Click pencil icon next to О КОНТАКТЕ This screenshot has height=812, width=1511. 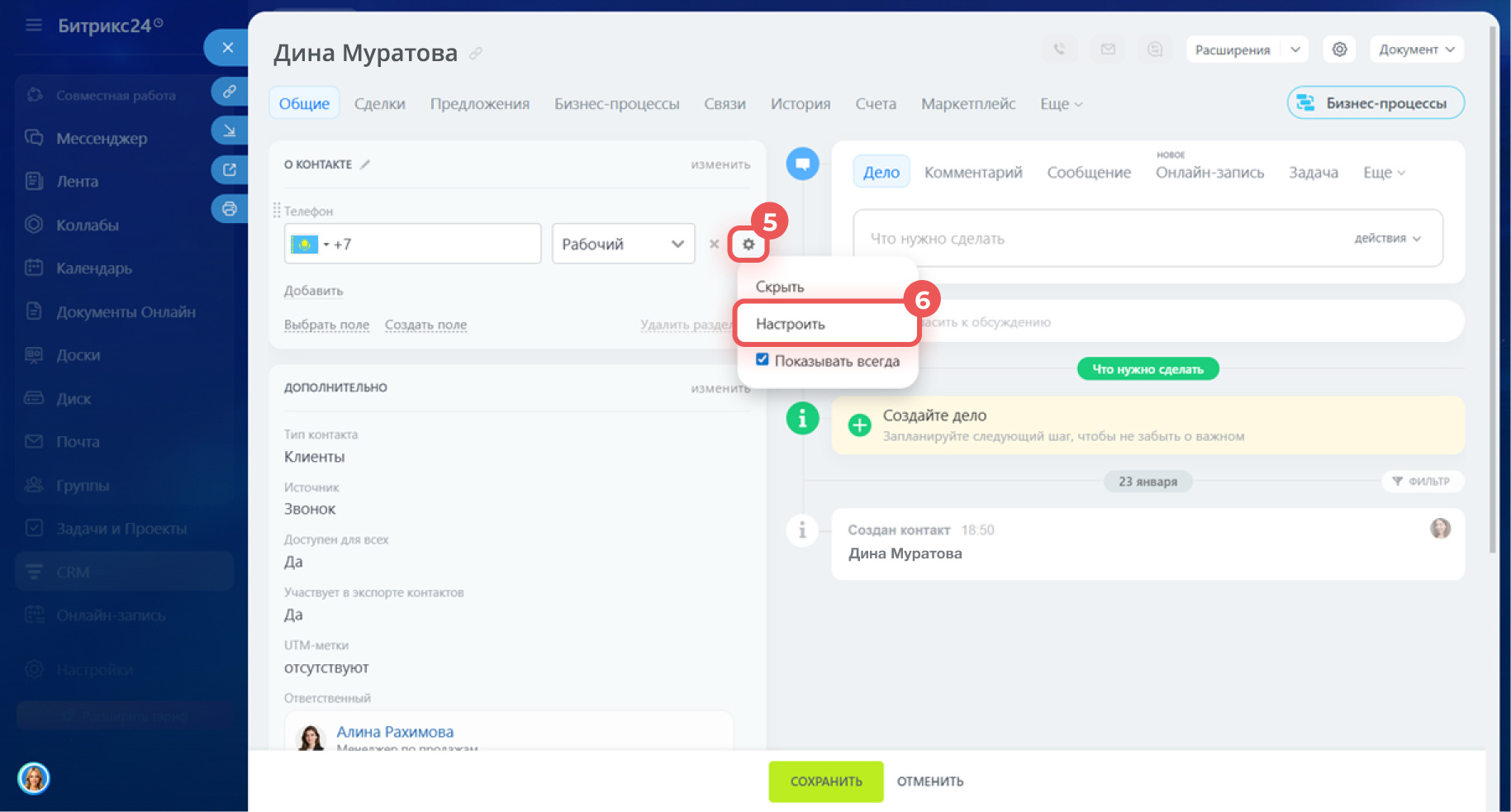[365, 164]
